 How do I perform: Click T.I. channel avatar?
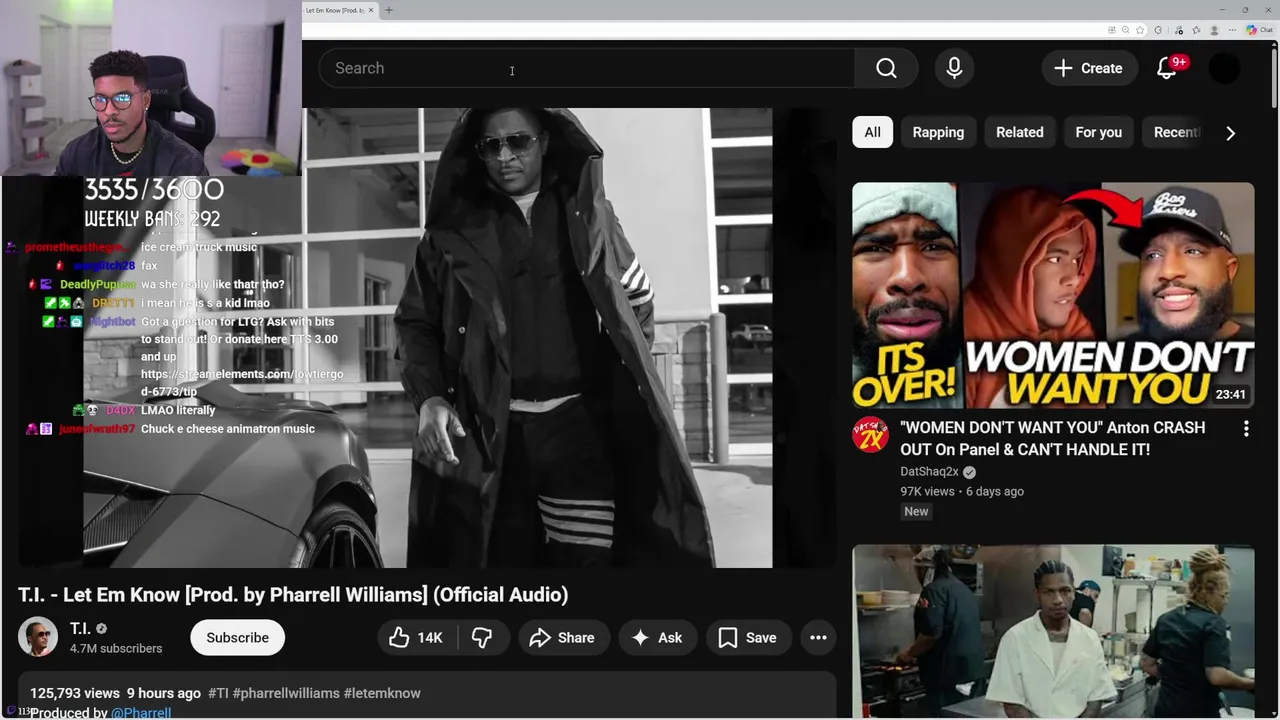[x=38, y=637]
